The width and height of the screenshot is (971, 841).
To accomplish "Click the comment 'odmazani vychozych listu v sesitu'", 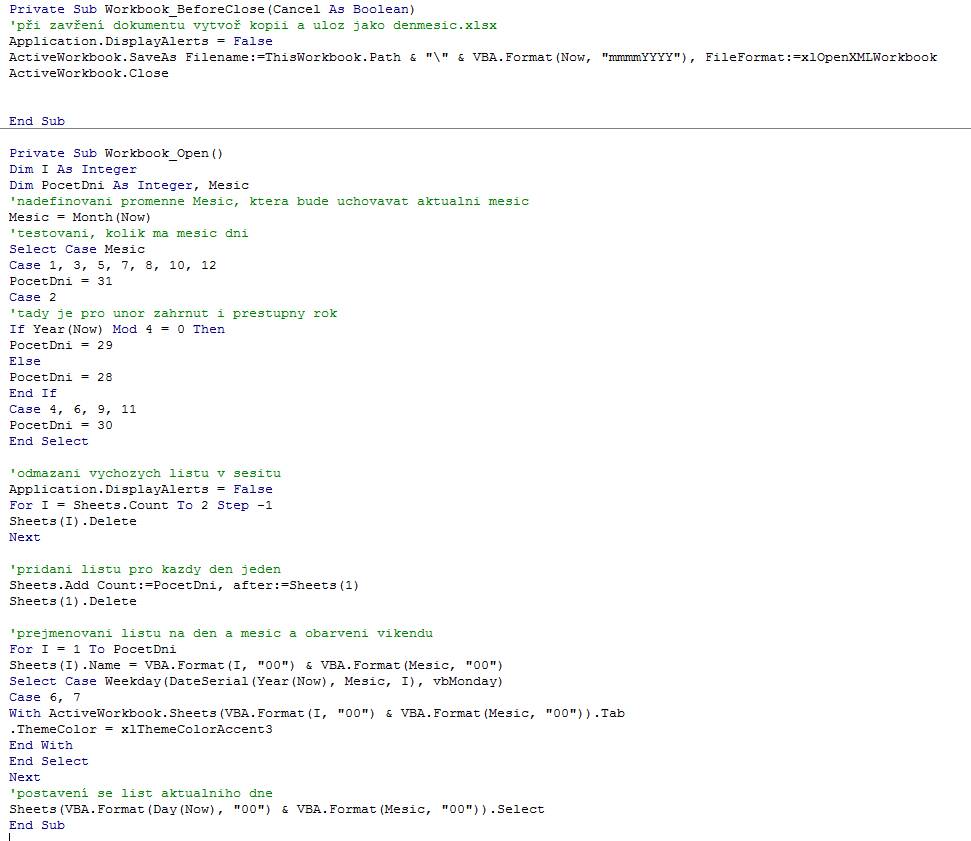I will click(x=145, y=473).
